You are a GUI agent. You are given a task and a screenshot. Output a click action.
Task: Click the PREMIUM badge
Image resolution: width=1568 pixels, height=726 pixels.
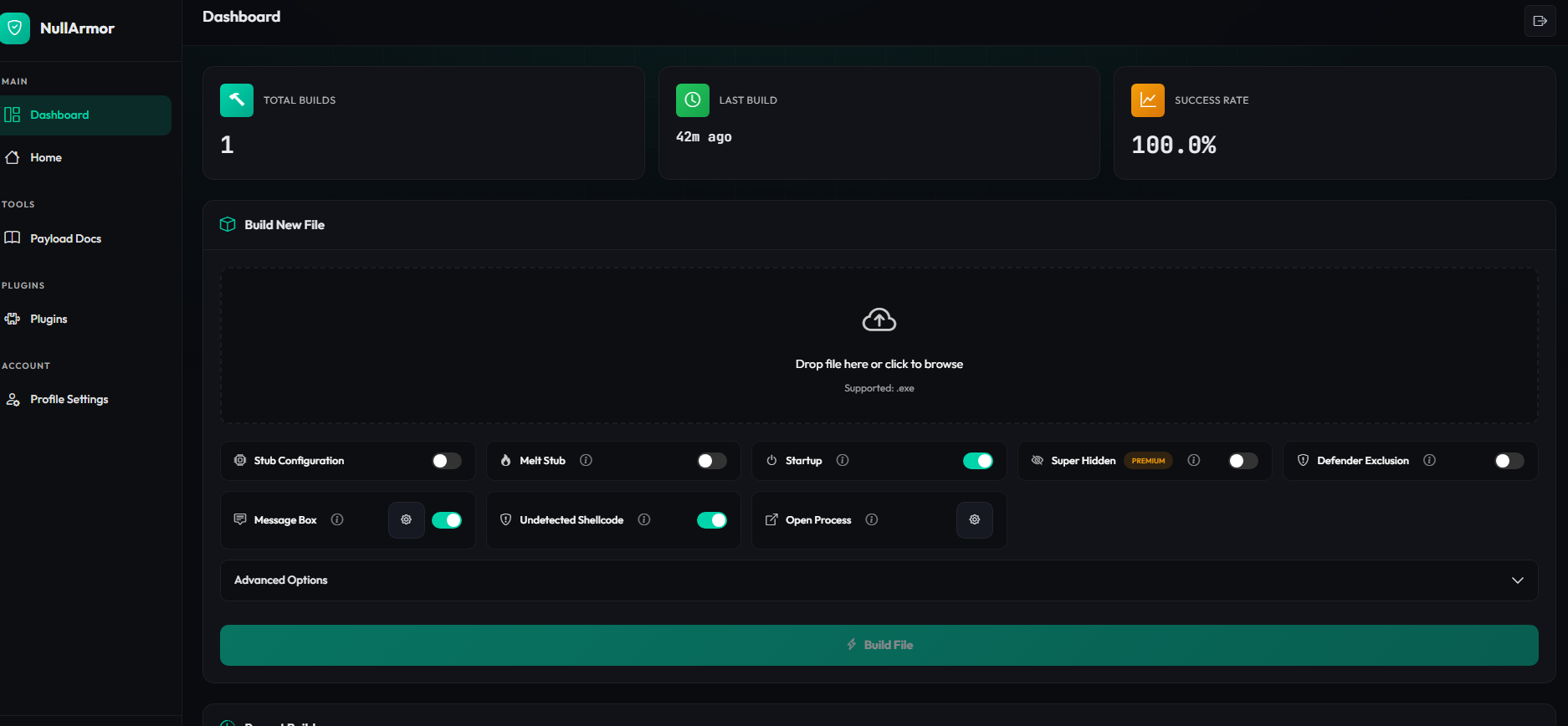pos(1148,461)
